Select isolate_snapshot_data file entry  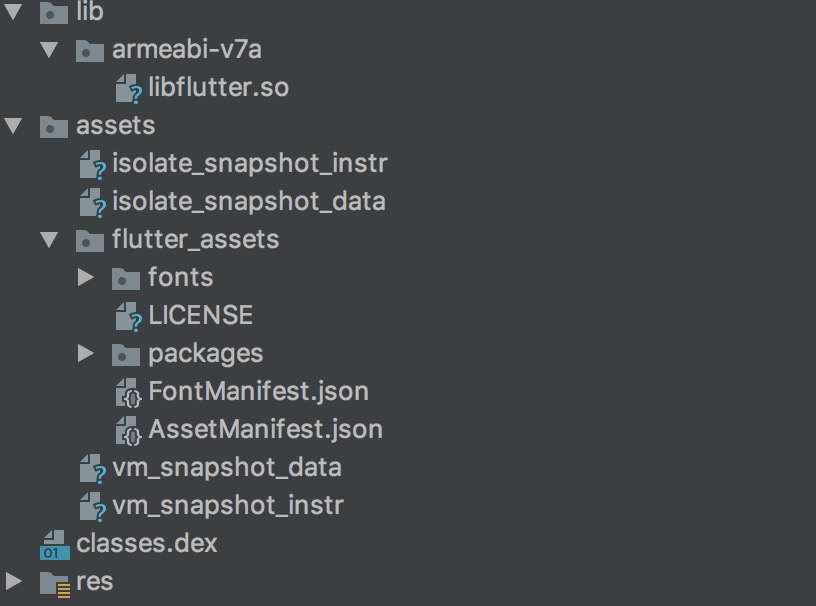tap(248, 201)
